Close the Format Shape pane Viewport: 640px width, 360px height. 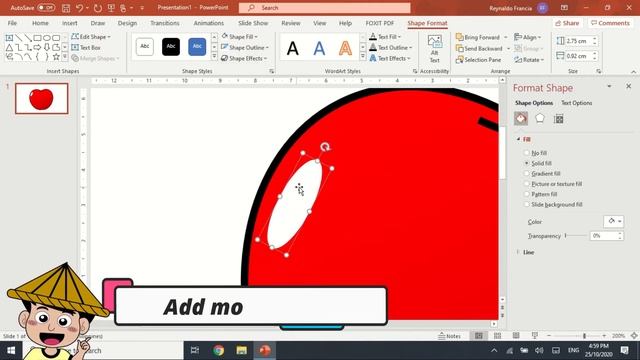[x=629, y=86]
